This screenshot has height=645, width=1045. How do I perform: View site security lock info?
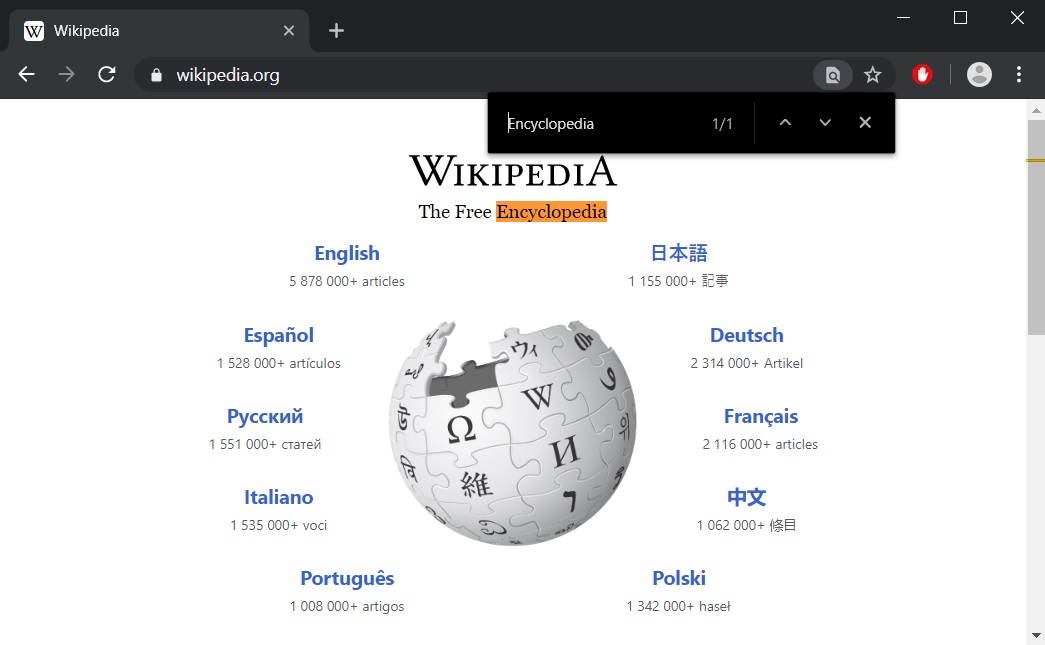click(x=156, y=75)
